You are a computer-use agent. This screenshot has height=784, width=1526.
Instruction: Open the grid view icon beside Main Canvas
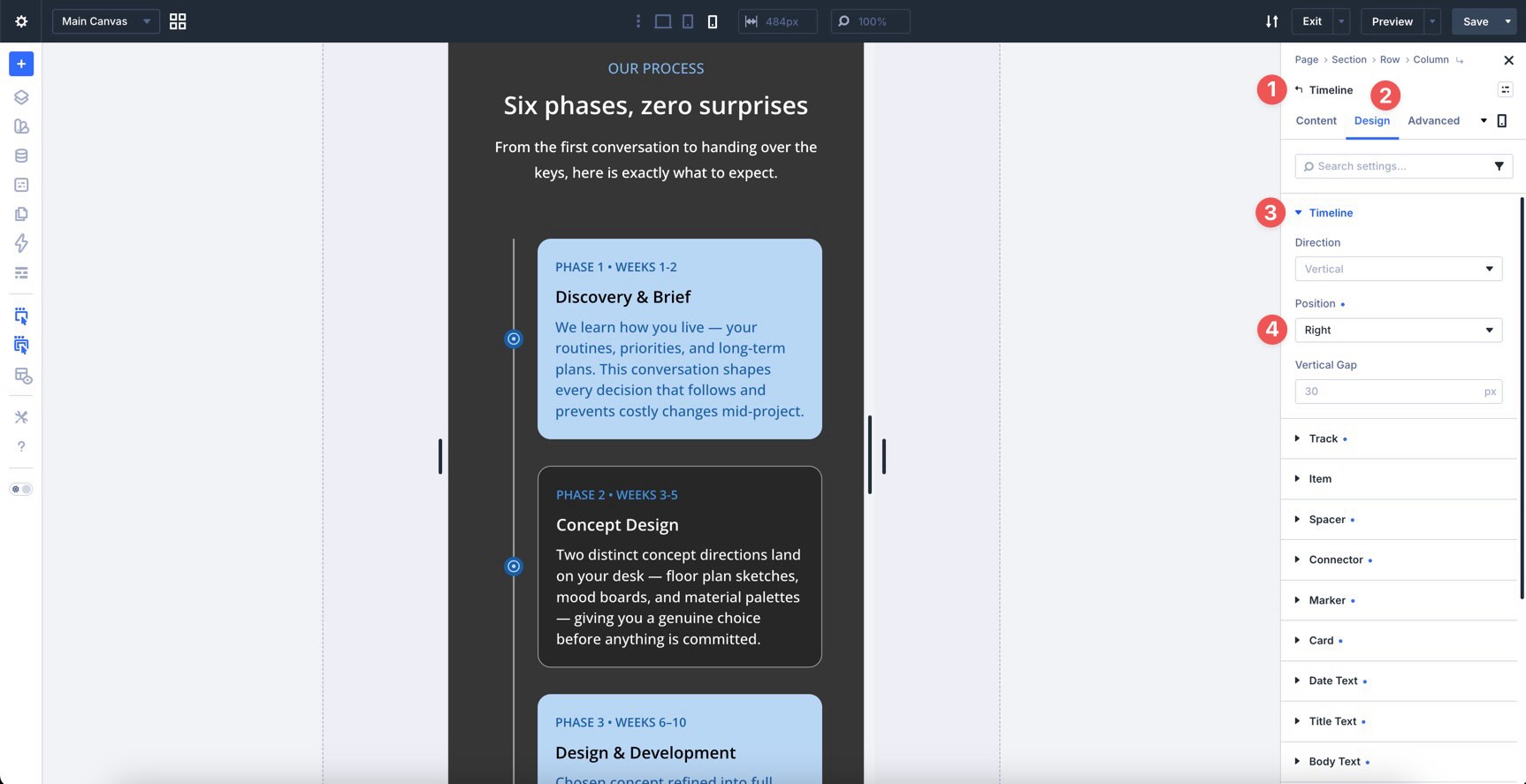(x=178, y=21)
